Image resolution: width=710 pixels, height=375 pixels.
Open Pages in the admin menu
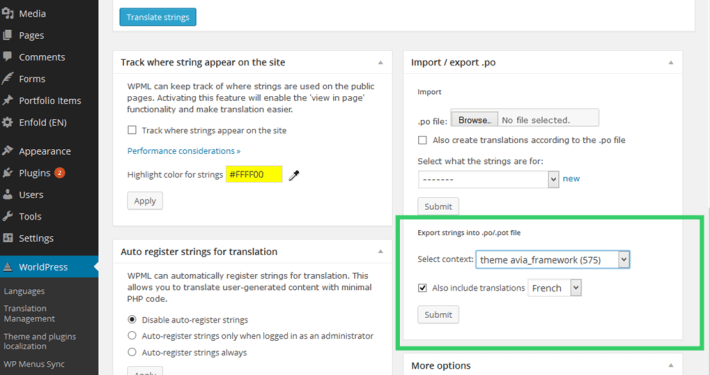pyautogui.click(x=31, y=35)
